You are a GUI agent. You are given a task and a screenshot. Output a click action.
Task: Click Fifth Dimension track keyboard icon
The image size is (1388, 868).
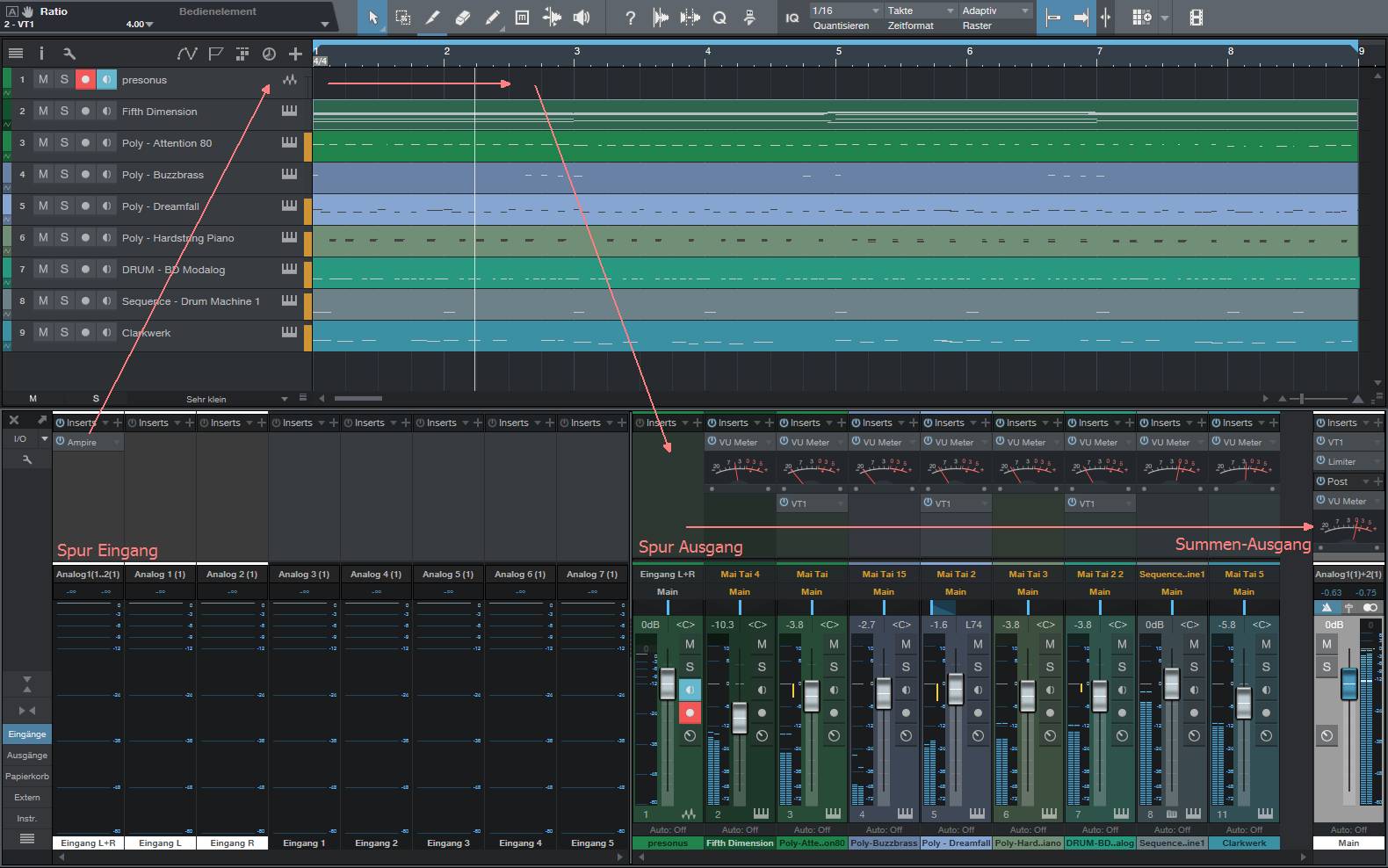point(289,112)
